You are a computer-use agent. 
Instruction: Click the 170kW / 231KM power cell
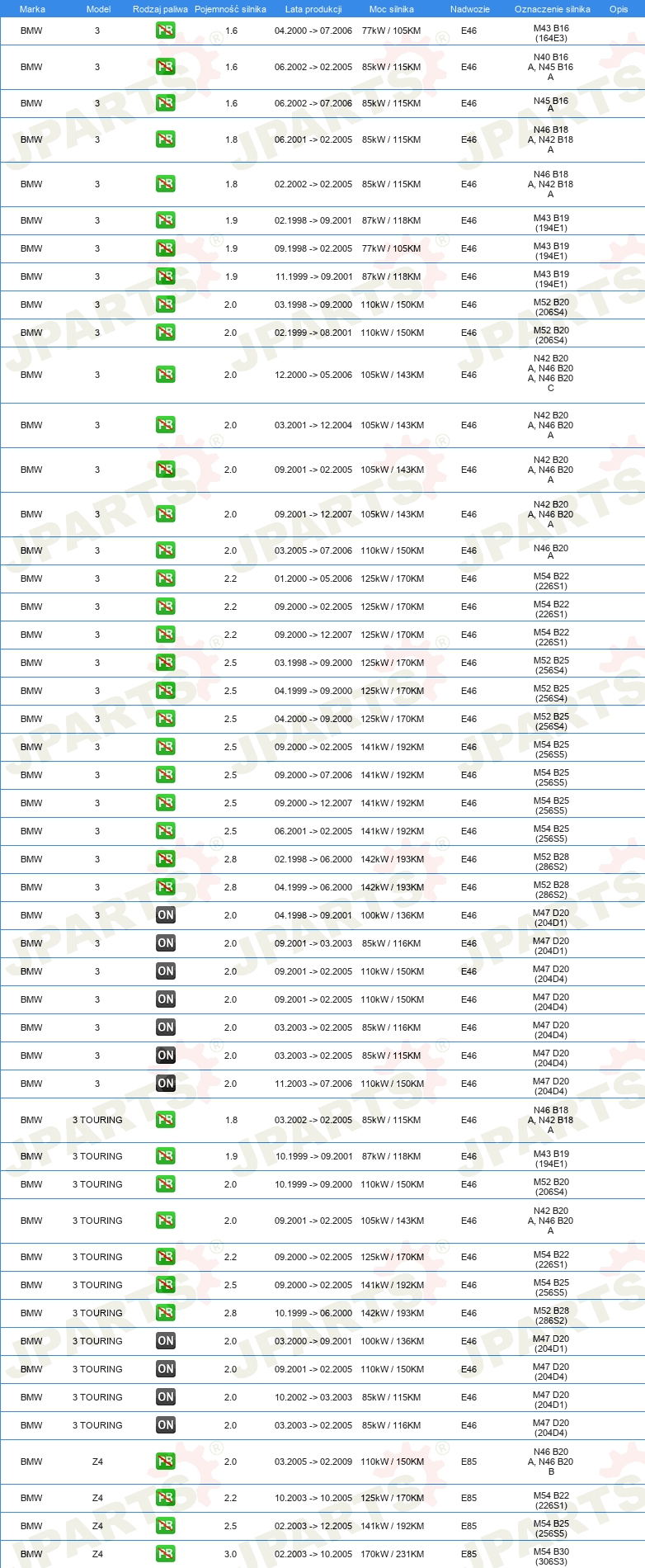[392, 1554]
